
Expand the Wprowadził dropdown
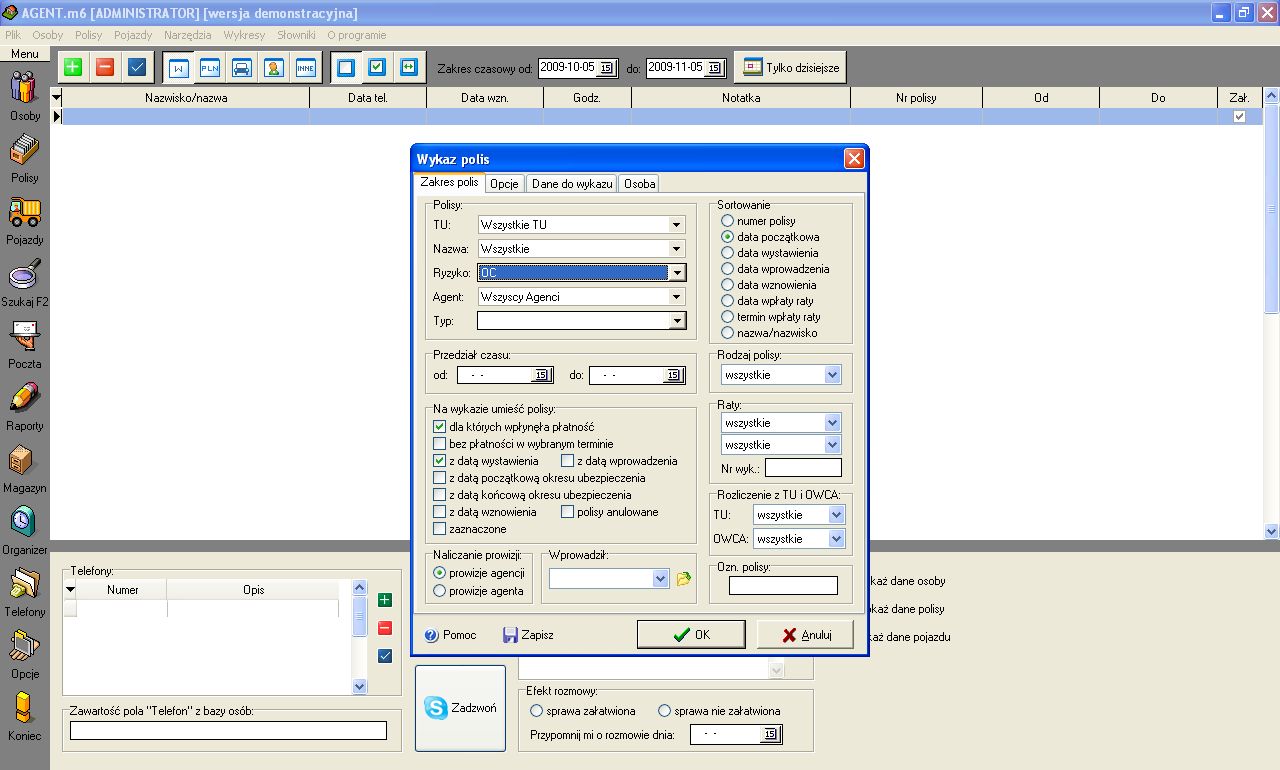tap(660, 578)
